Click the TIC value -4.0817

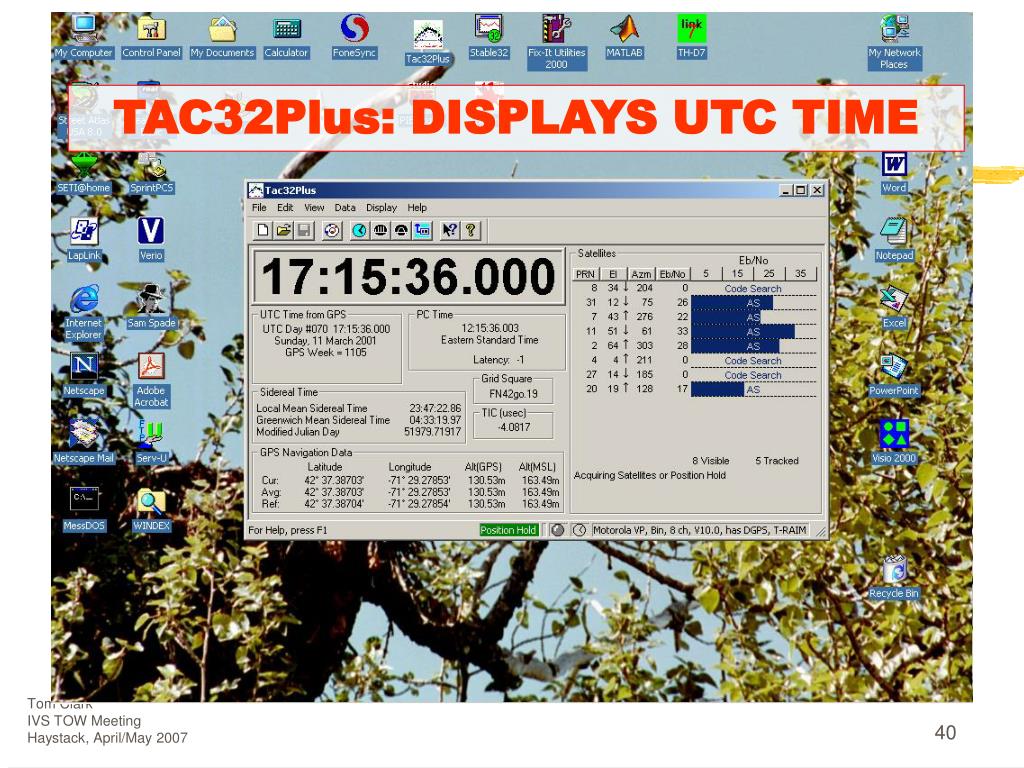pyautogui.click(x=514, y=427)
